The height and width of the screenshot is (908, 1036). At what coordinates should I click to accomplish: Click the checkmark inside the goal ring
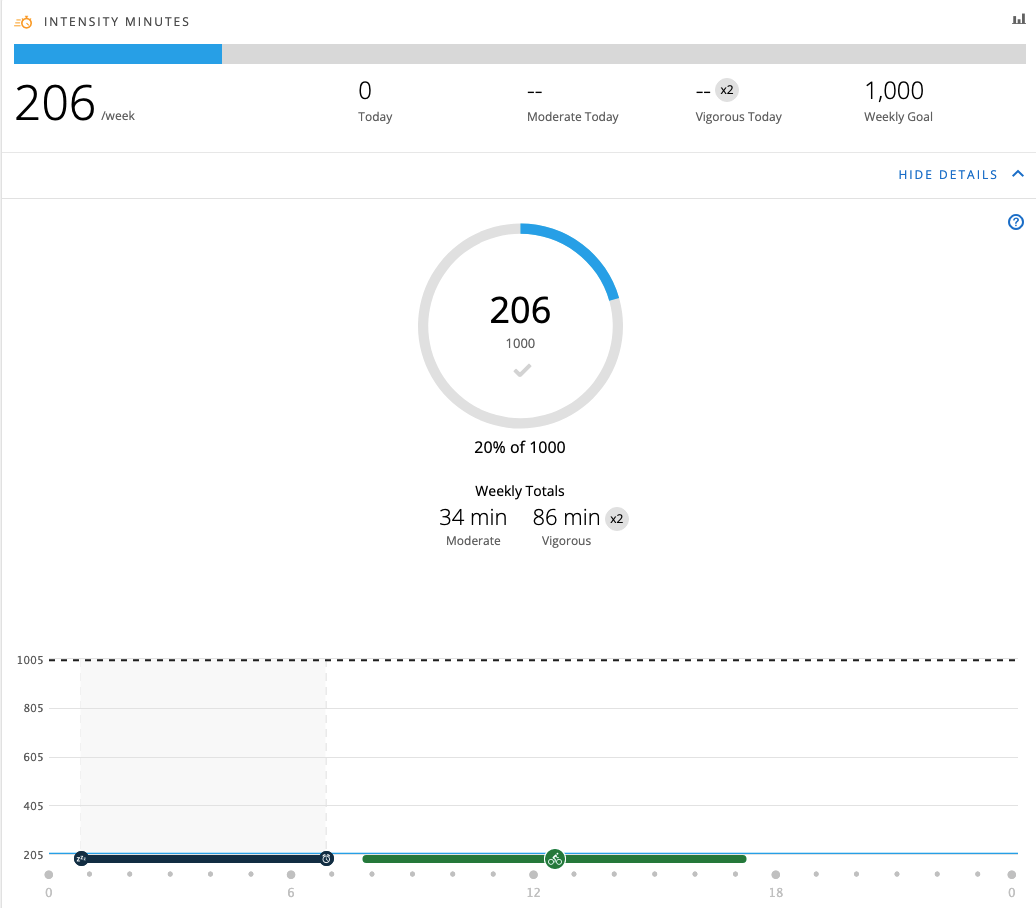[521, 371]
